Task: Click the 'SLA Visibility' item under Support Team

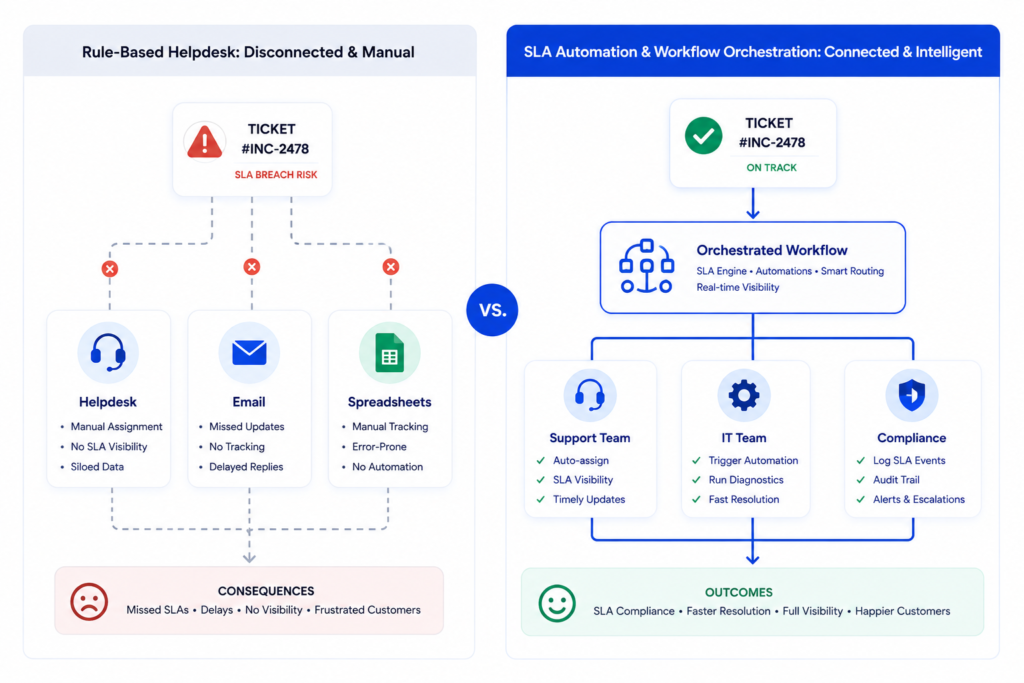Action: (583, 480)
